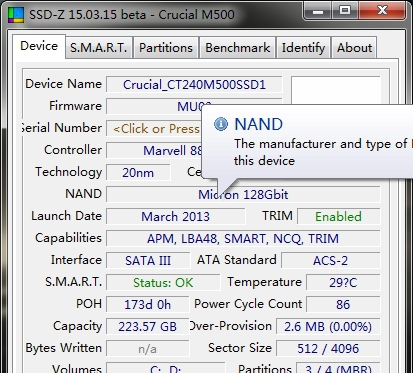This screenshot has height=373, width=413.
Task: Open the About tab
Action: click(x=354, y=48)
